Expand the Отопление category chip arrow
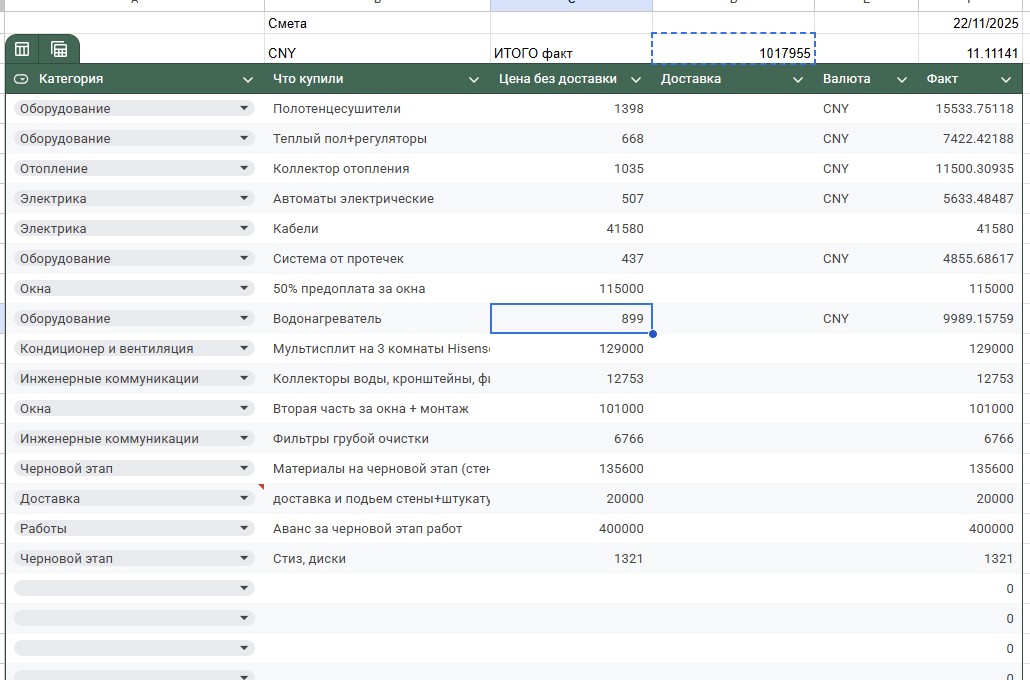 click(244, 168)
